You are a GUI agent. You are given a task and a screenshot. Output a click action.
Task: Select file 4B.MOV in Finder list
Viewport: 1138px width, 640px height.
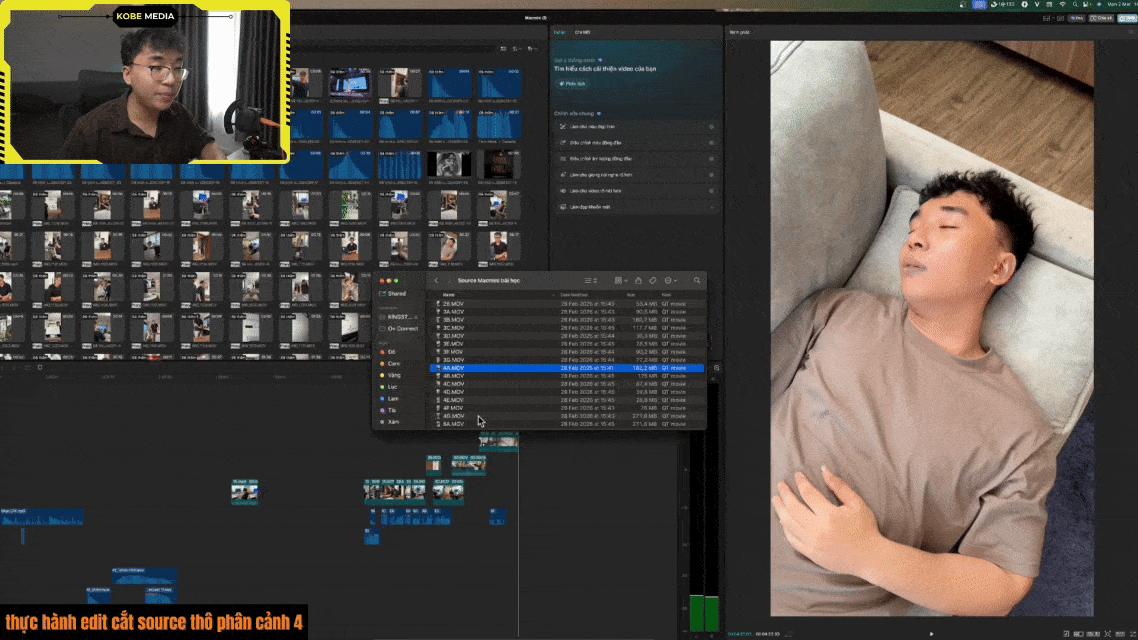452,376
